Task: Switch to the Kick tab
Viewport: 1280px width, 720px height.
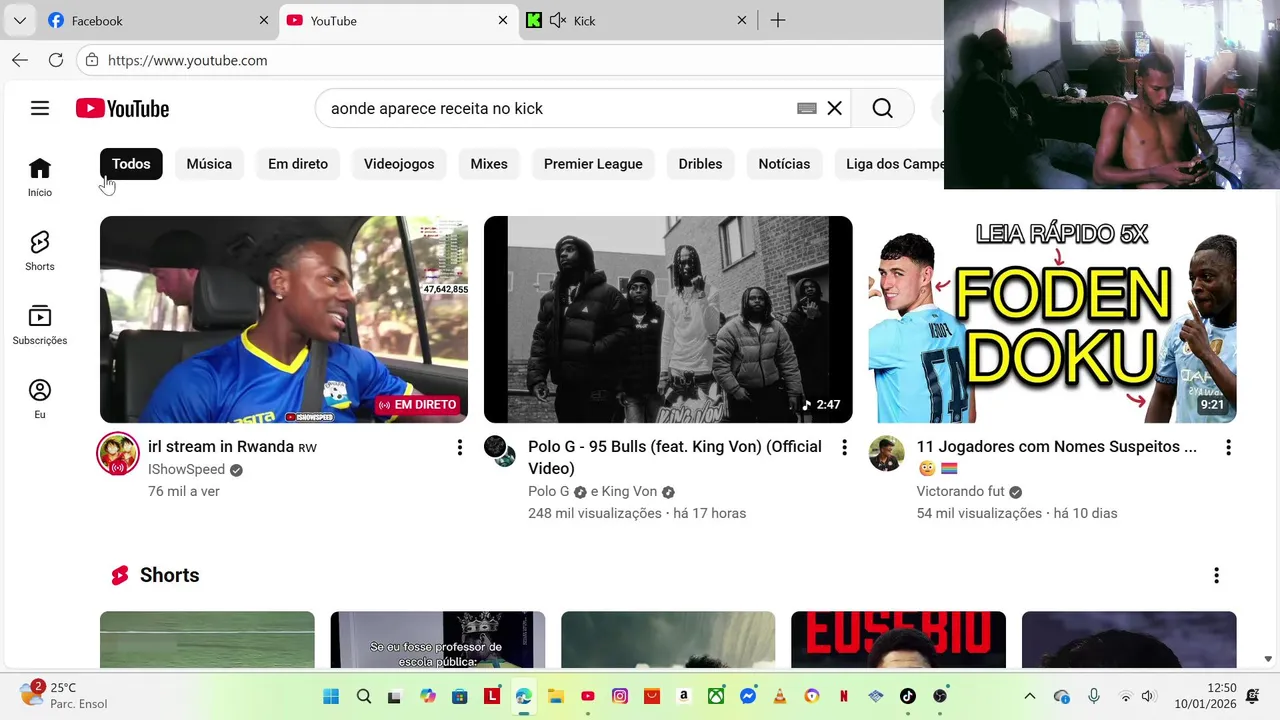Action: pos(638,20)
